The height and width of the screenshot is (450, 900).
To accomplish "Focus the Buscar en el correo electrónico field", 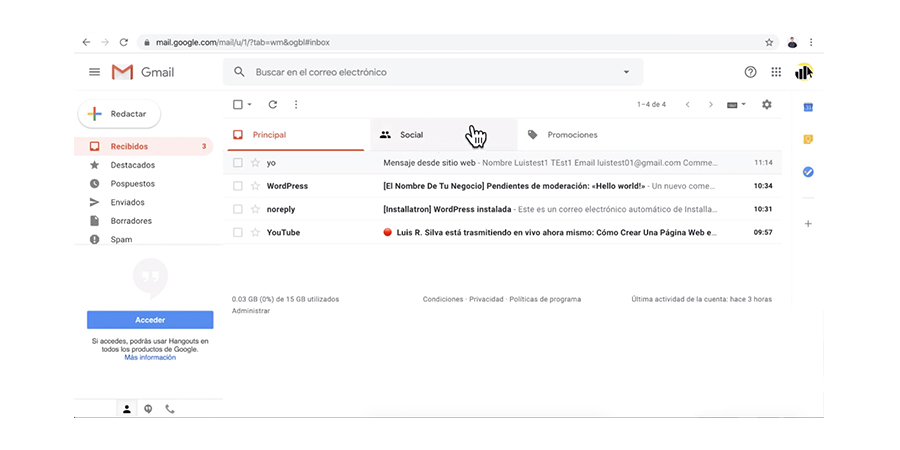I will coord(433,72).
